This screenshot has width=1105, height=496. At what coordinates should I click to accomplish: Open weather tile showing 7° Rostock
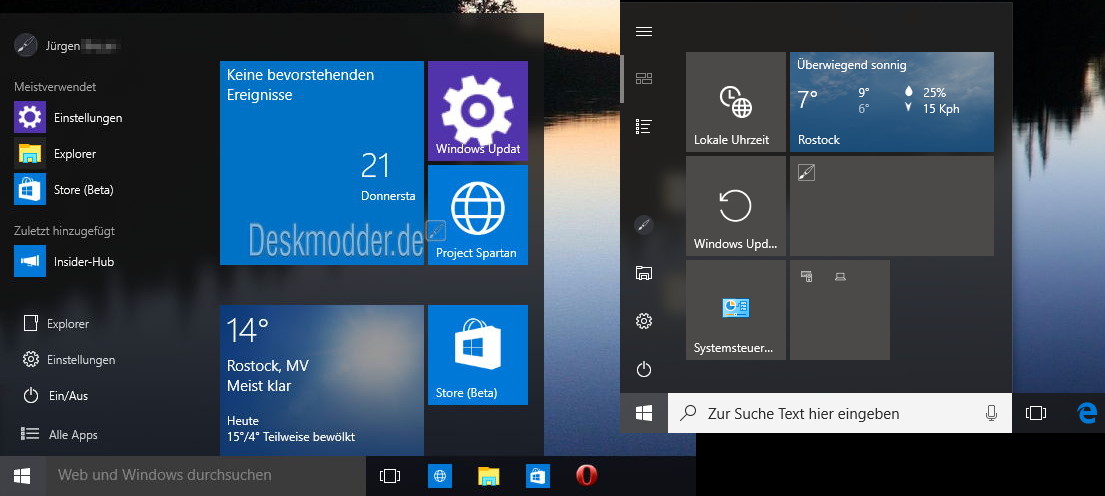pyautogui.click(x=891, y=102)
